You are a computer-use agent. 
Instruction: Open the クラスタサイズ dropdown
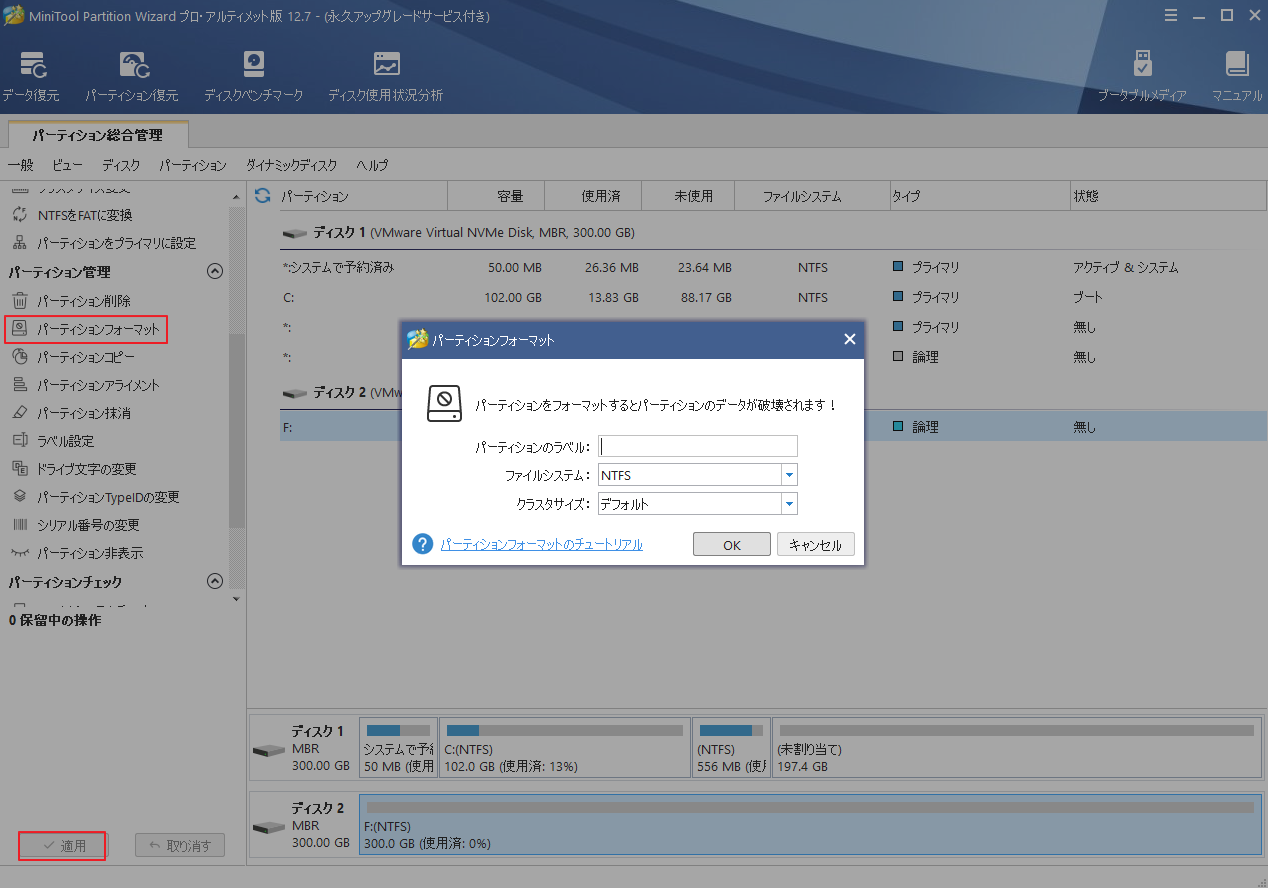coord(788,504)
